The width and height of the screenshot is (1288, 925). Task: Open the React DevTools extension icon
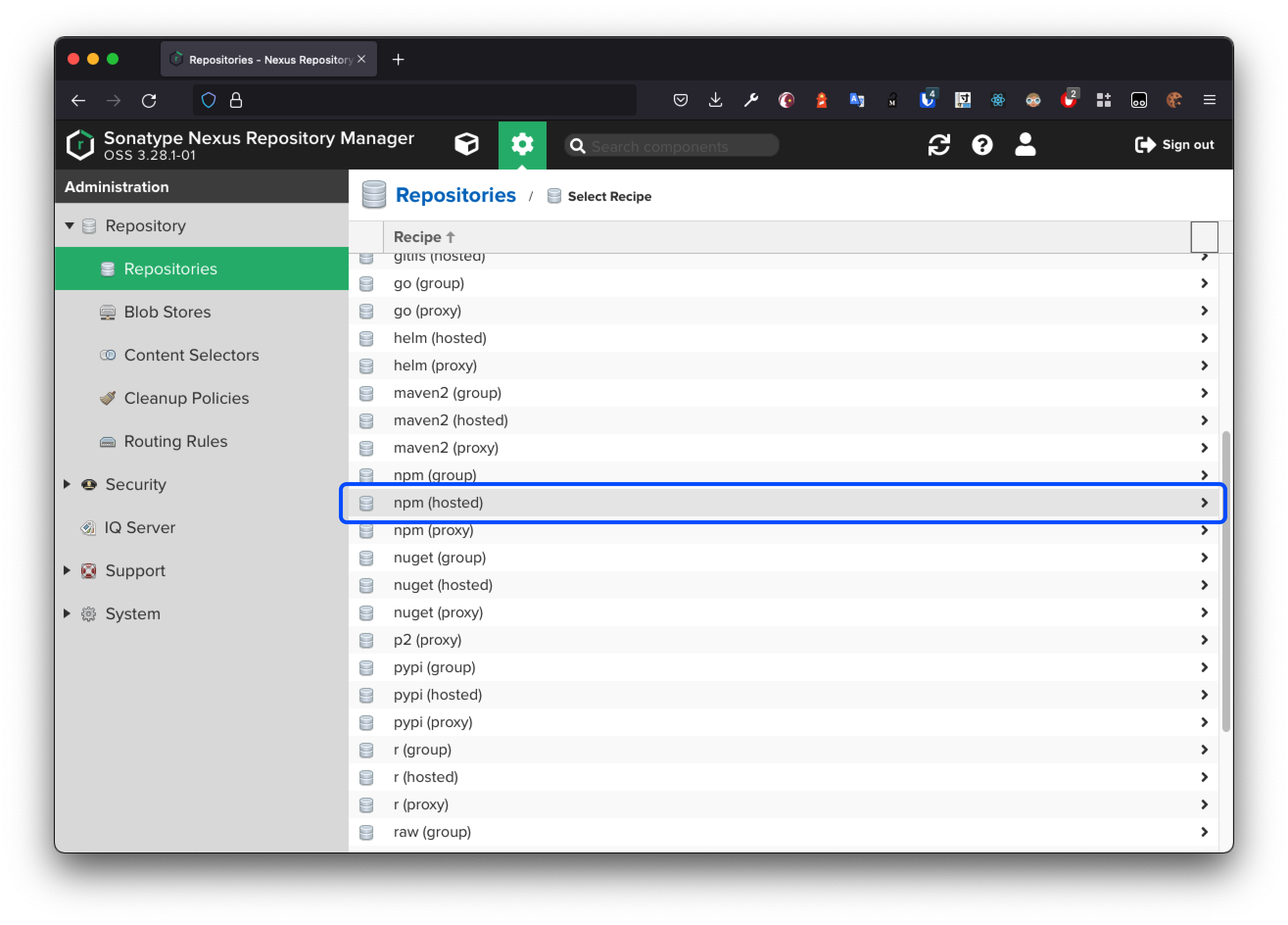pos(997,100)
